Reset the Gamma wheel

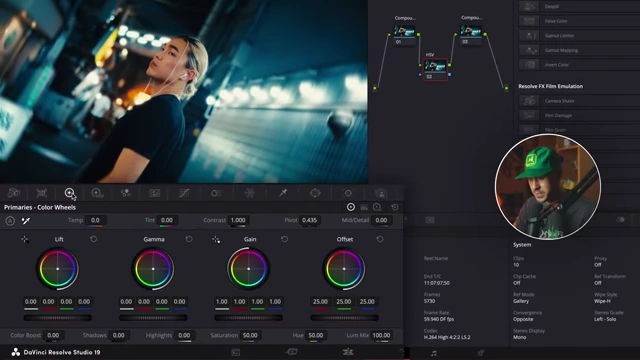189,239
